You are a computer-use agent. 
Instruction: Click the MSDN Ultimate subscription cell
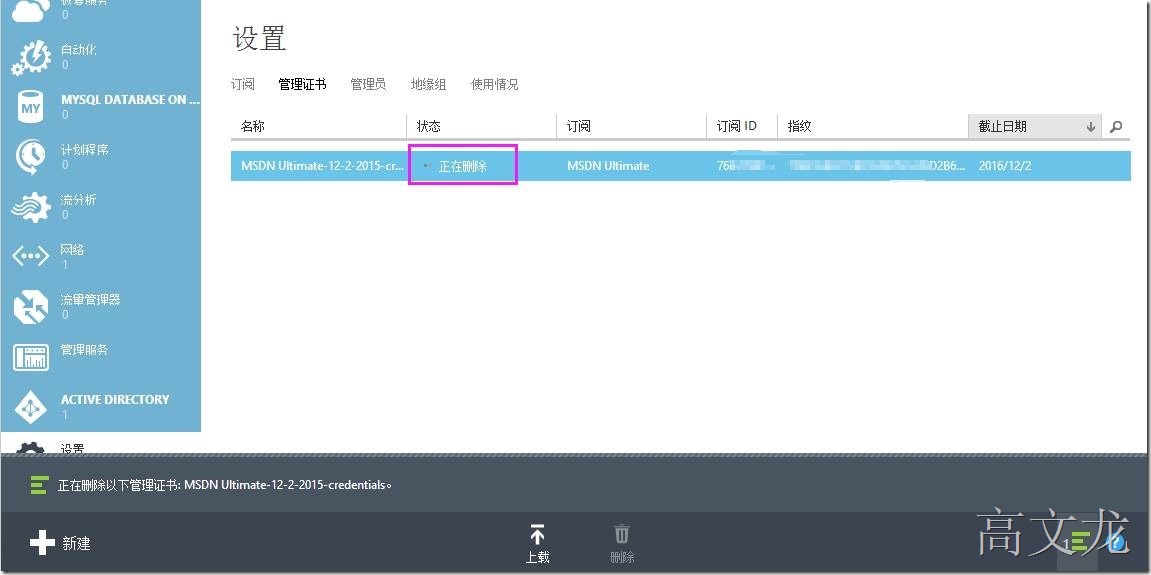609,166
